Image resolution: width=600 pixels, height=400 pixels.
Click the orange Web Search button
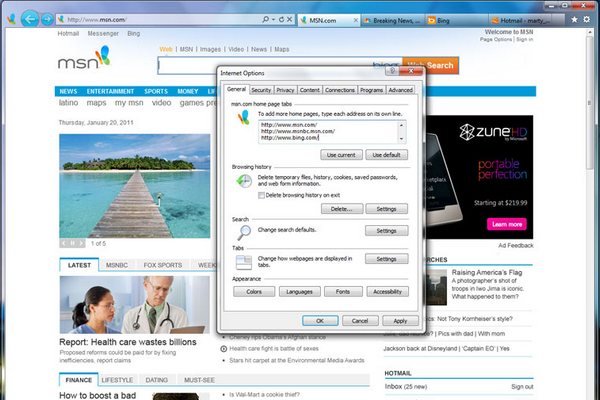click(x=430, y=65)
